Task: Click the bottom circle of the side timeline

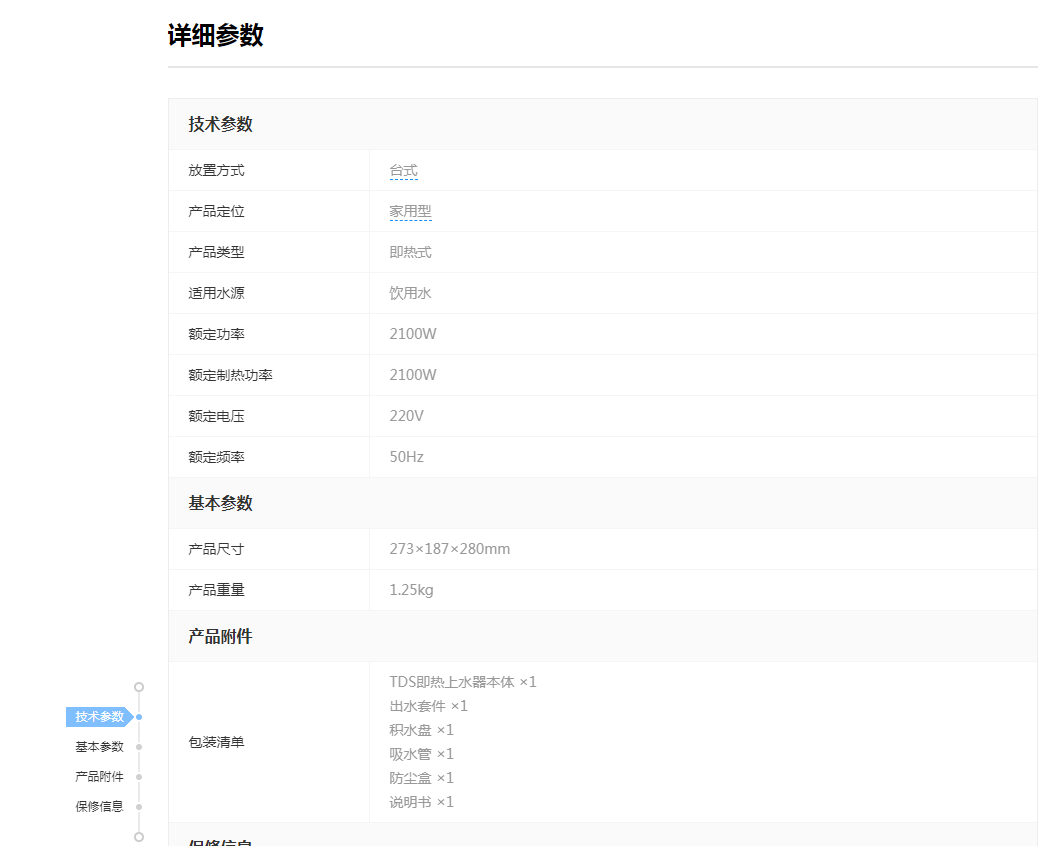Action: point(139,837)
